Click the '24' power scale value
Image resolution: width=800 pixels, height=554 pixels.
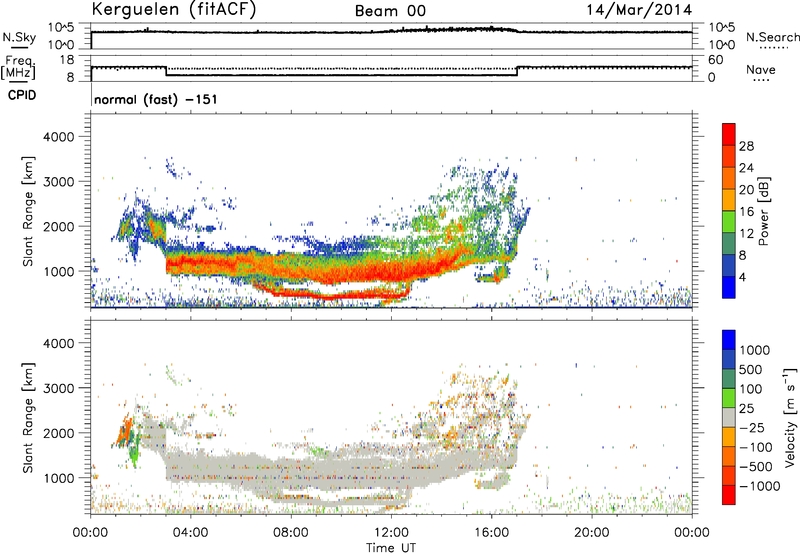pyautogui.click(x=746, y=168)
